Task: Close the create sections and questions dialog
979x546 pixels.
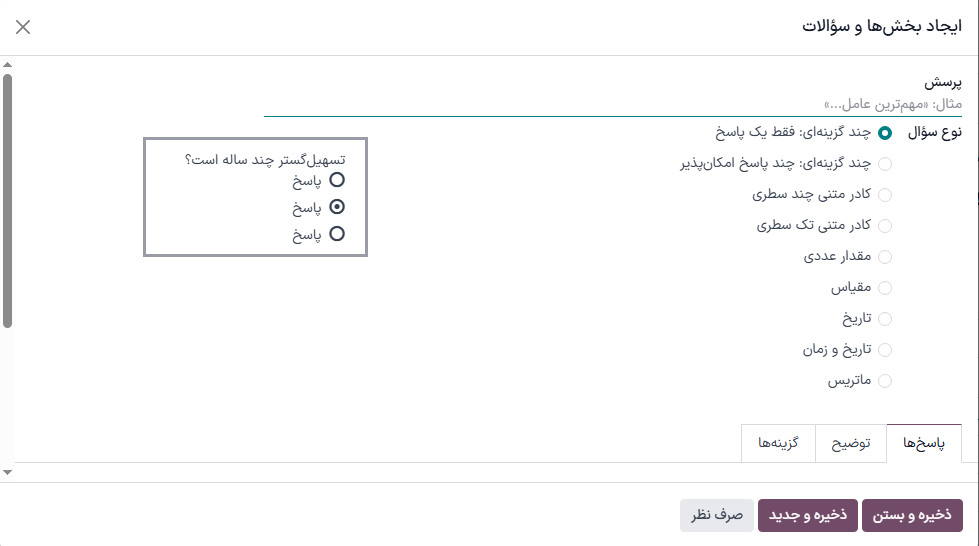Action: point(23,27)
